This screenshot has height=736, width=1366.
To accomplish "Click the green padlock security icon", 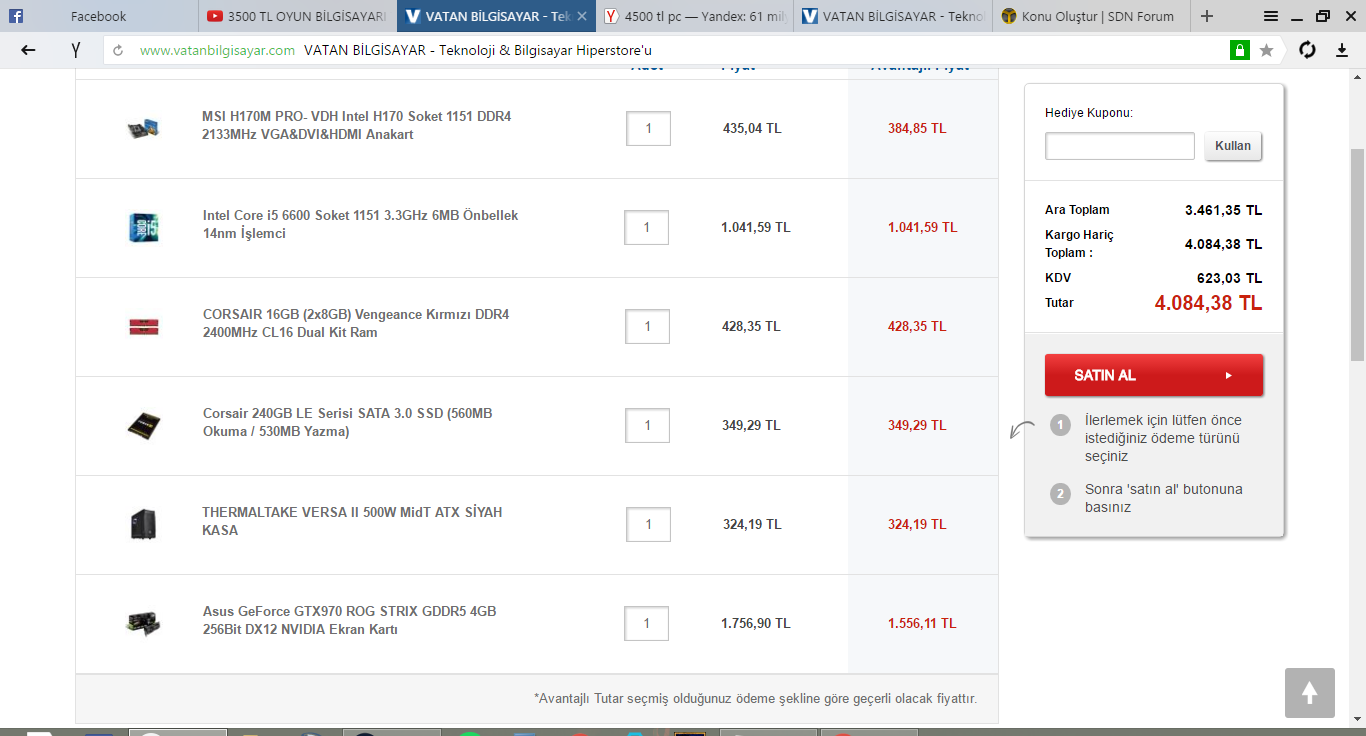I will tap(1240, 50).
